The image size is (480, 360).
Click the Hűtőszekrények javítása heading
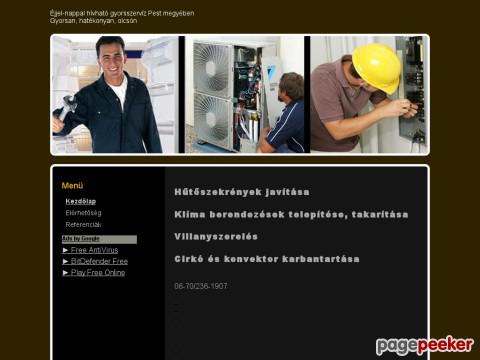[242, 192]
